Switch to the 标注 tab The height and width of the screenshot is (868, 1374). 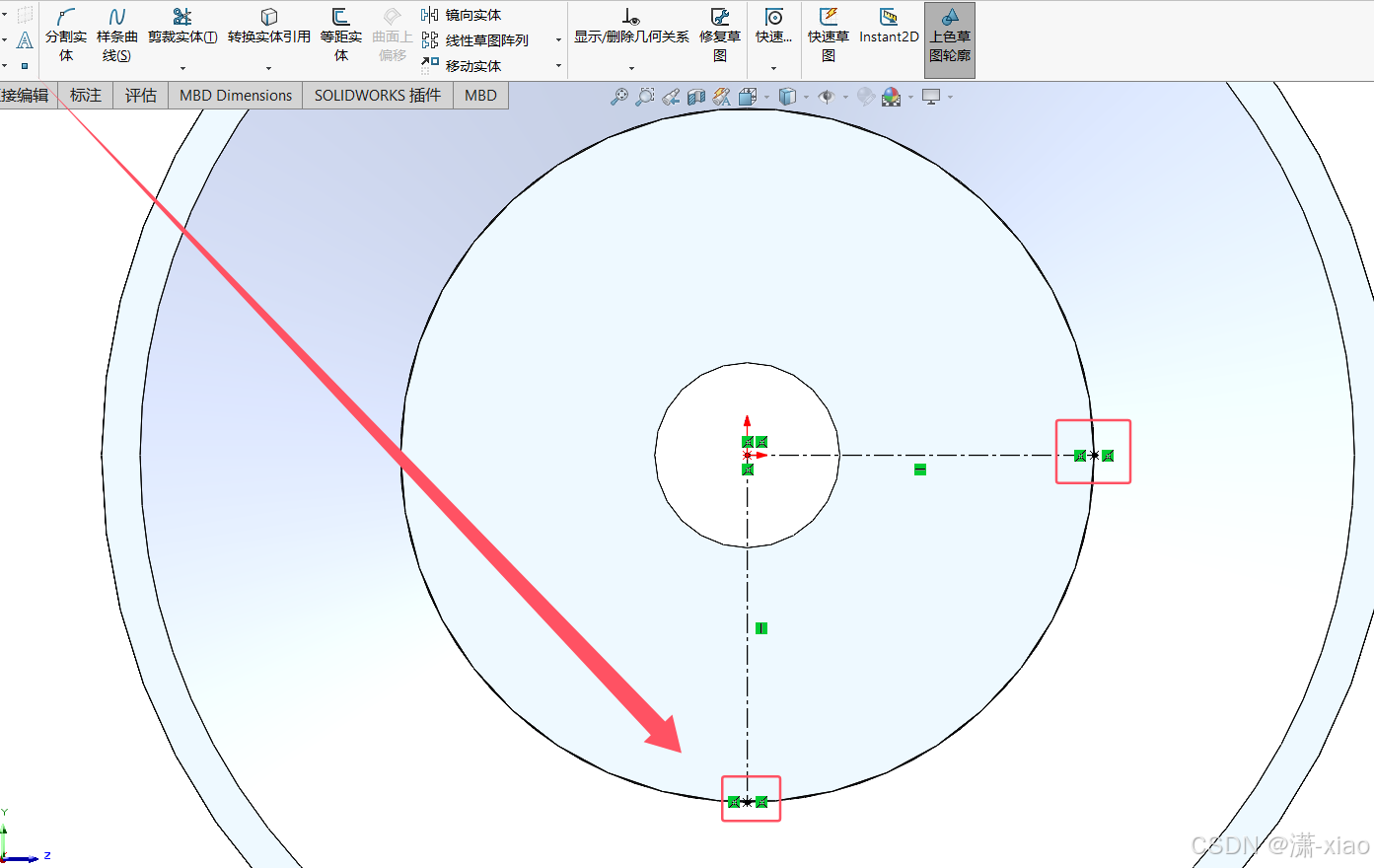coord(86,95)
